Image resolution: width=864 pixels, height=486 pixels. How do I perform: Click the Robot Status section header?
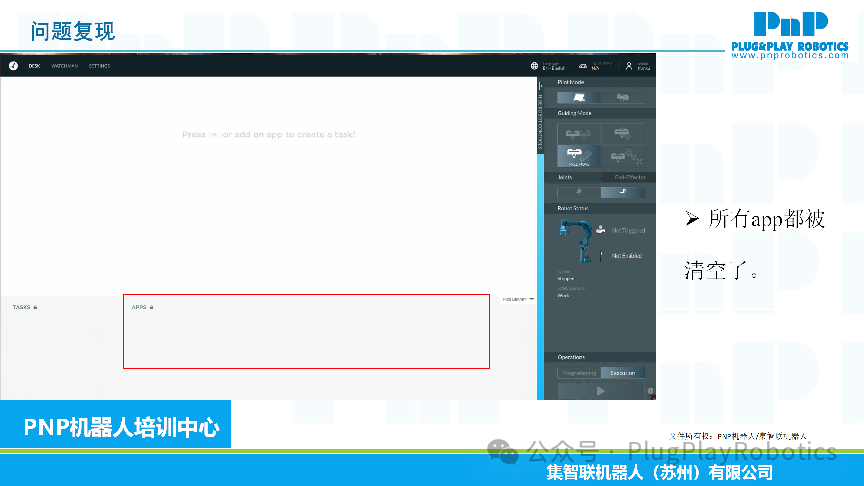[x=573, y=208]
